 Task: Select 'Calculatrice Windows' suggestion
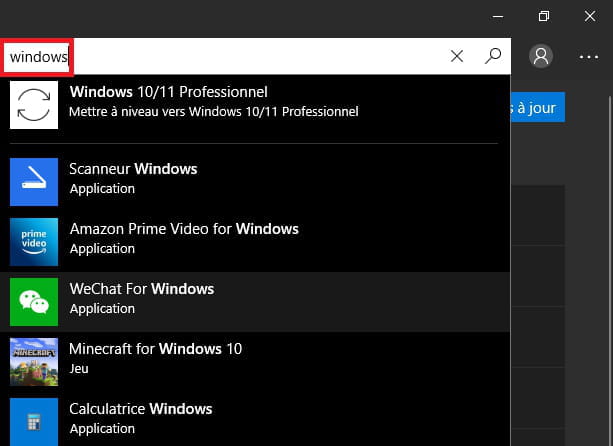255,419
